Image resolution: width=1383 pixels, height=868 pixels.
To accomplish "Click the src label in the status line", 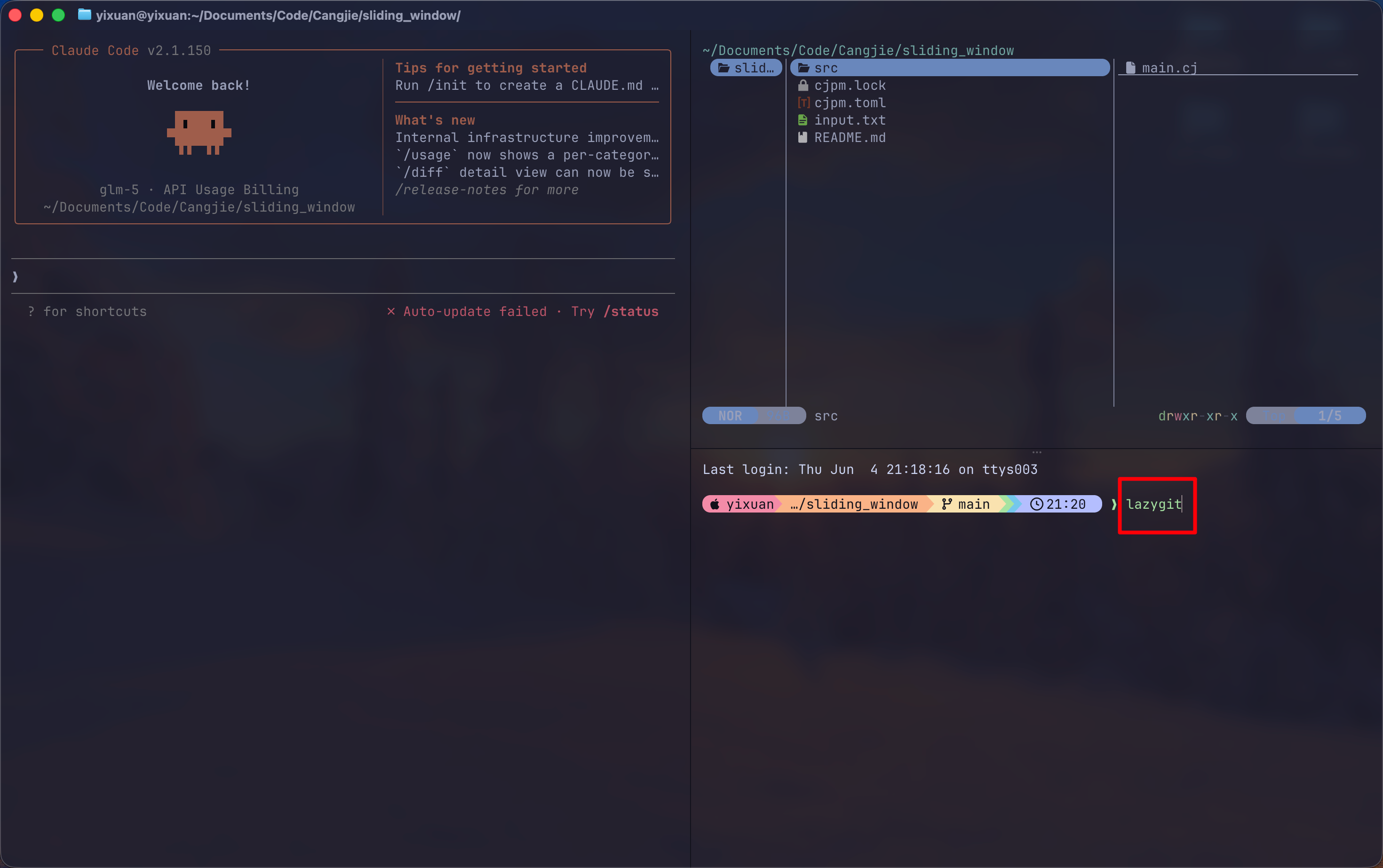I will 826,416.
